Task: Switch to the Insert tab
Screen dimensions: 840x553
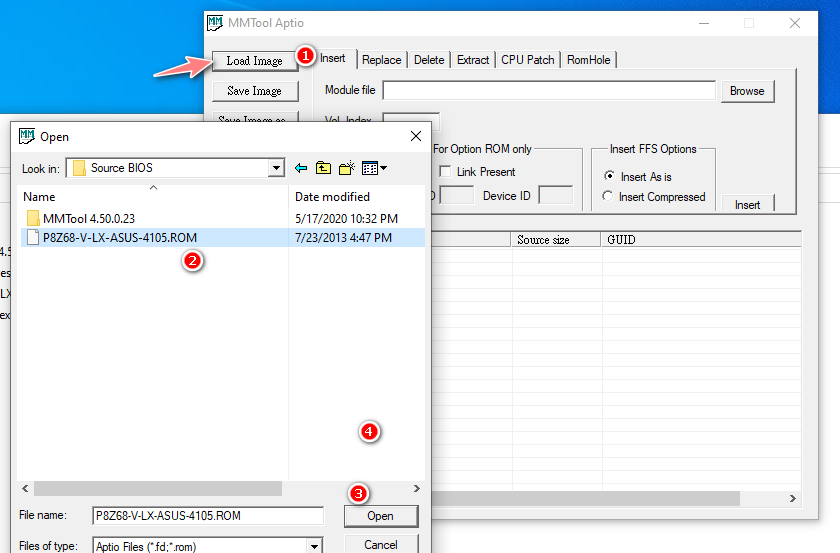Action: [x=333, y=58]
